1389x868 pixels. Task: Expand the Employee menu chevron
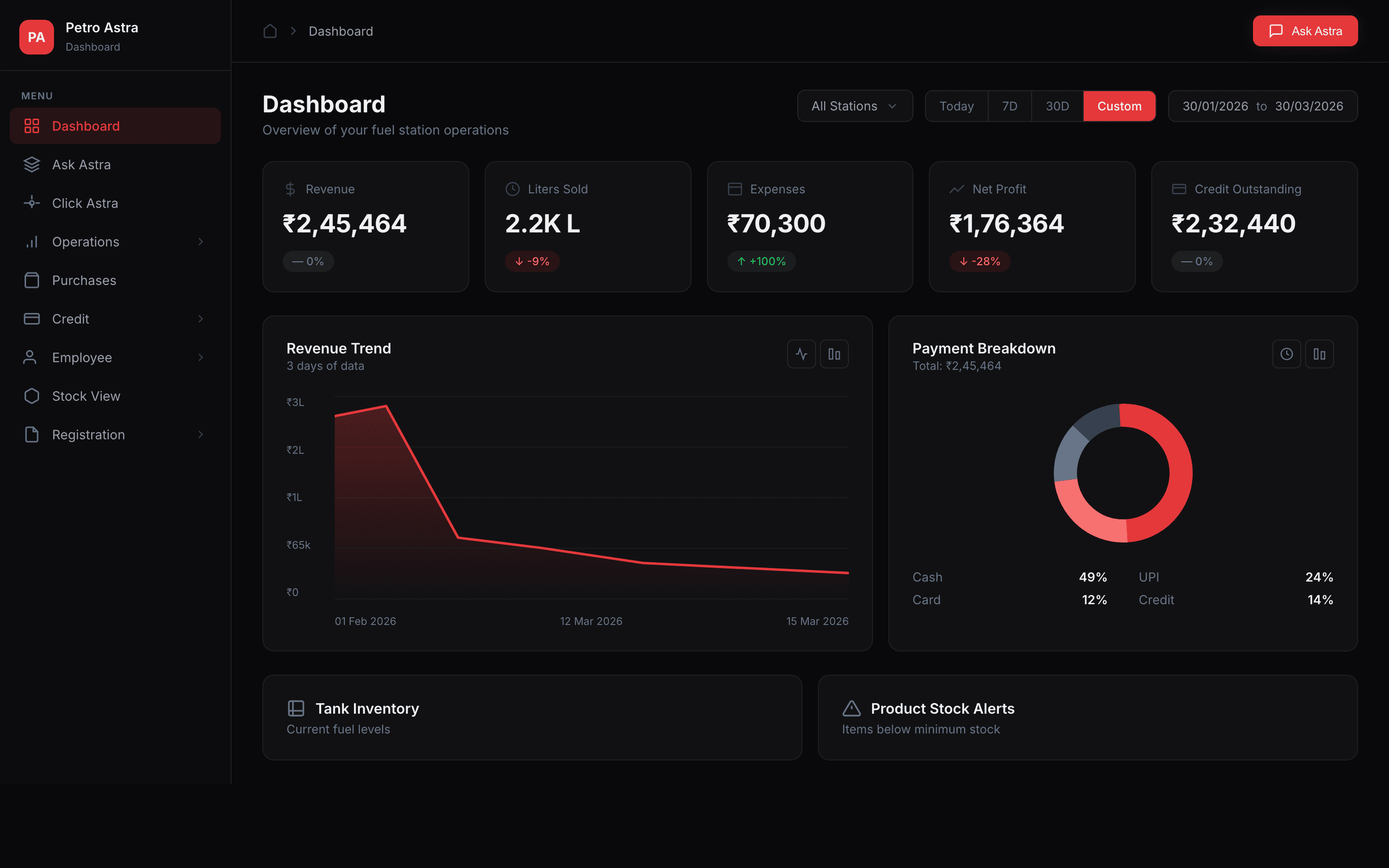point(200,357)
